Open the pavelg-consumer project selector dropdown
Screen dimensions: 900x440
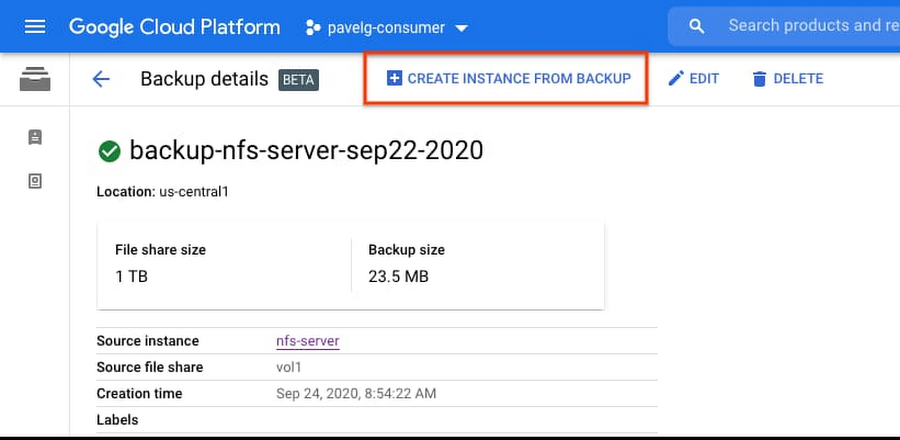coord(387,28)
